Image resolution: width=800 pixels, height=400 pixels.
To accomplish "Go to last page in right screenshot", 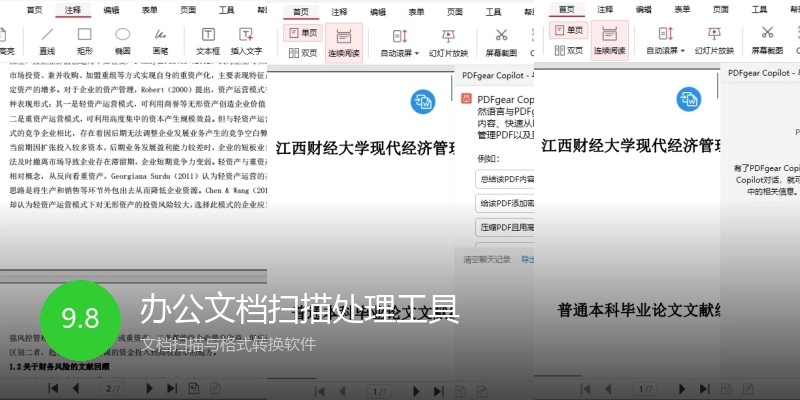I will tap(705, 389).
